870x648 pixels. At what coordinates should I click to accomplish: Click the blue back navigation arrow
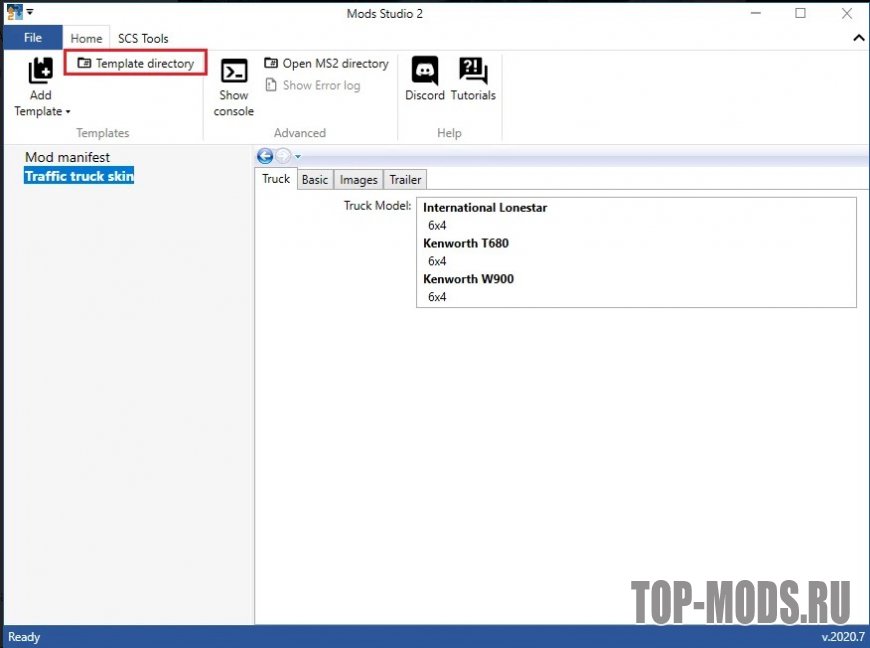(265, 156)
